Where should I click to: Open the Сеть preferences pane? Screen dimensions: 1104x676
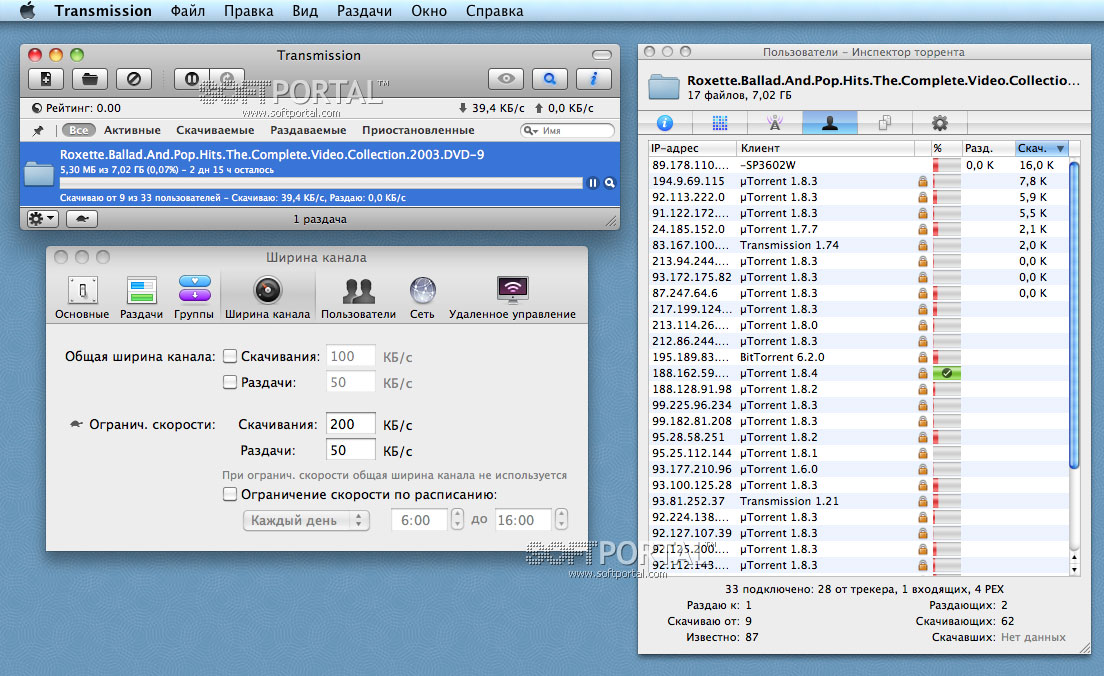coord(422,298)
